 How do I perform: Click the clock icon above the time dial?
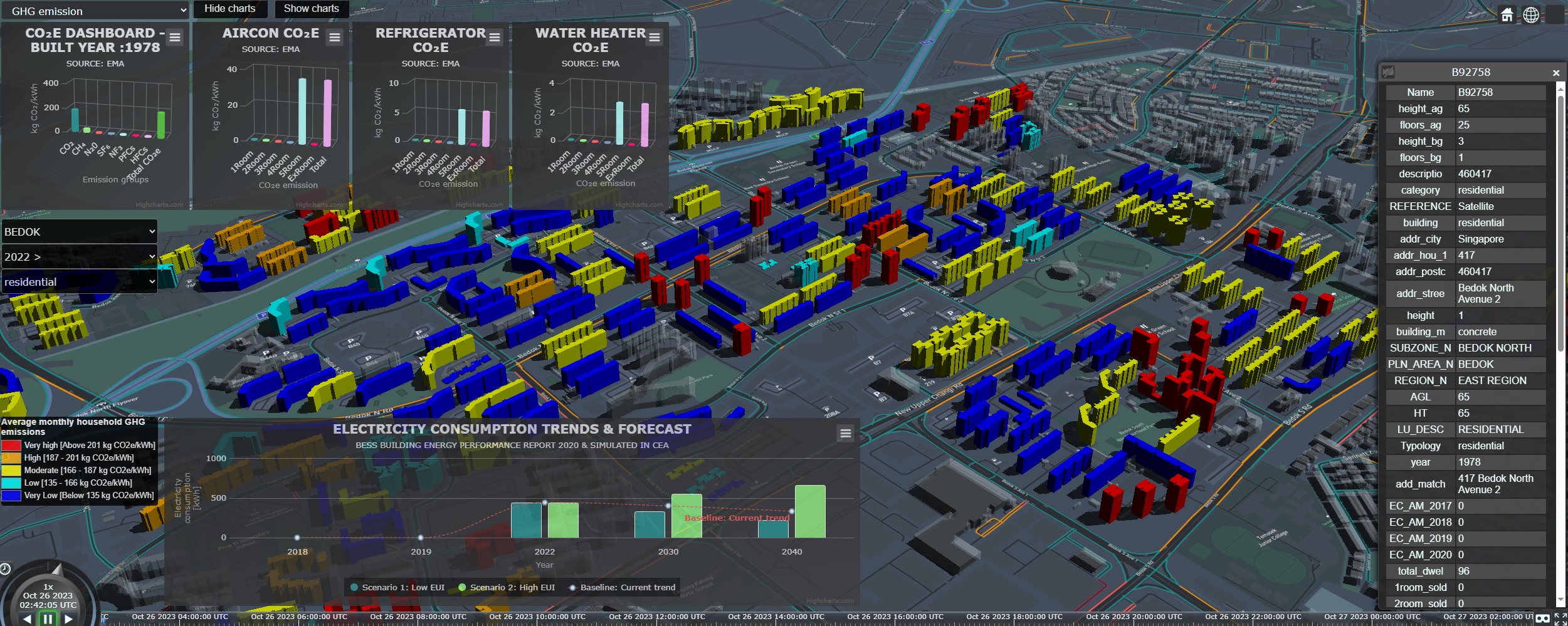click(5, 568)
